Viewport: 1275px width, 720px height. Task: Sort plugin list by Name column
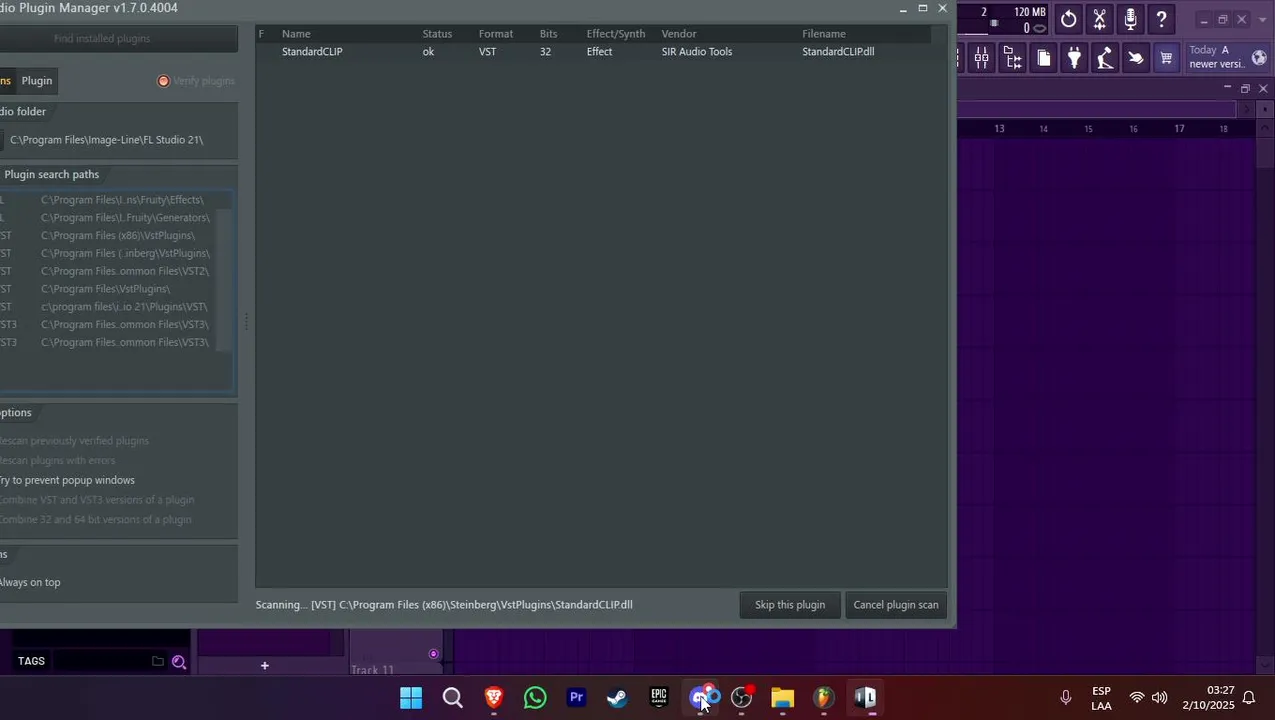click(x=296, y=34)
